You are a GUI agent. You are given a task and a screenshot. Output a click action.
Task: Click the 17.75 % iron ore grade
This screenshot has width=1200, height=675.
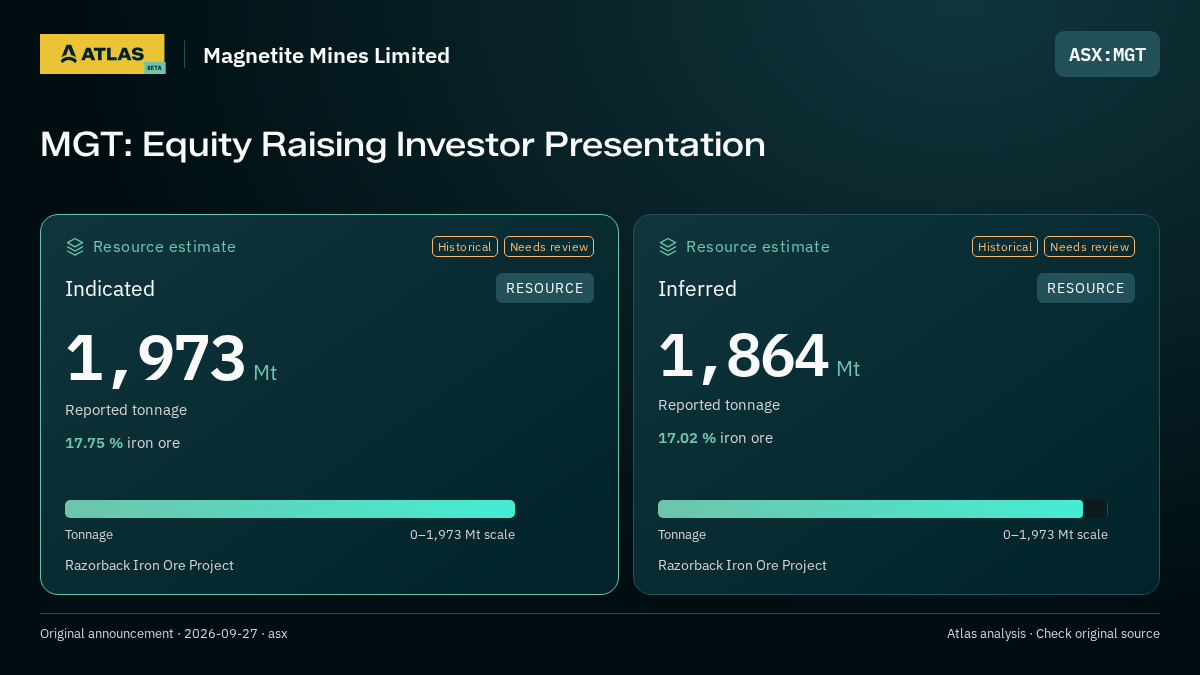[x=122, y=442]
